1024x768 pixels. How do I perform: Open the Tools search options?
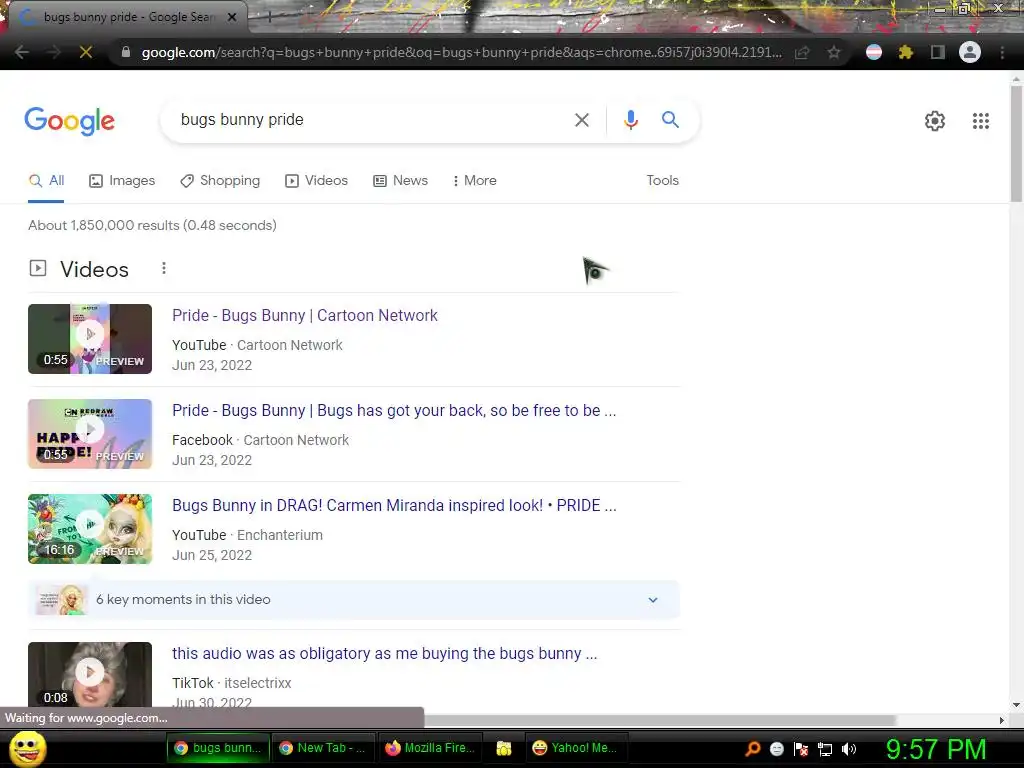662,180
